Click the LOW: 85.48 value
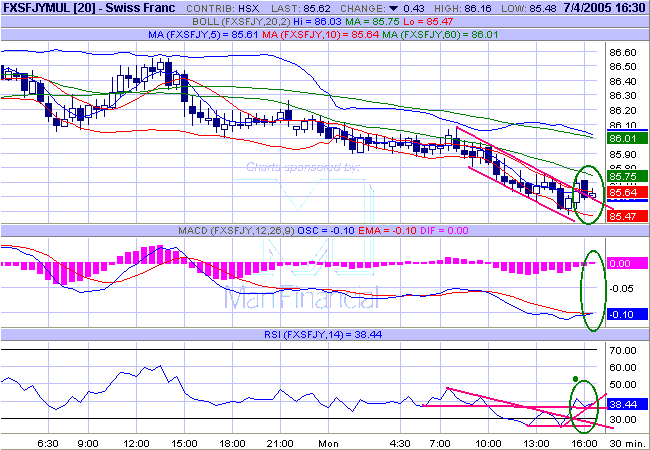The image size is (650, 450). 529,9
